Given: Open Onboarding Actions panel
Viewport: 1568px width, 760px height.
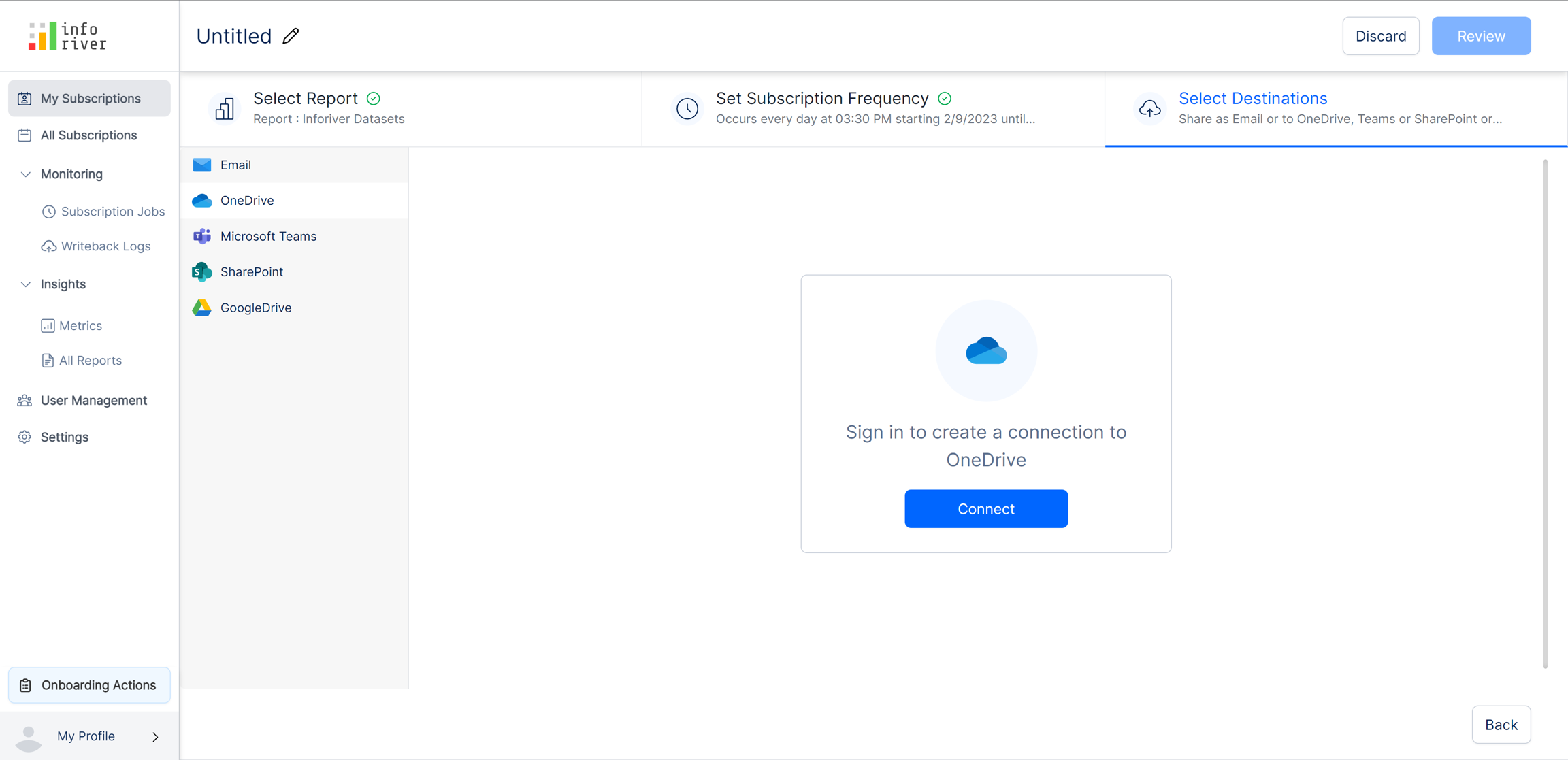Looking at the screenshot, I should click(89, 685).
